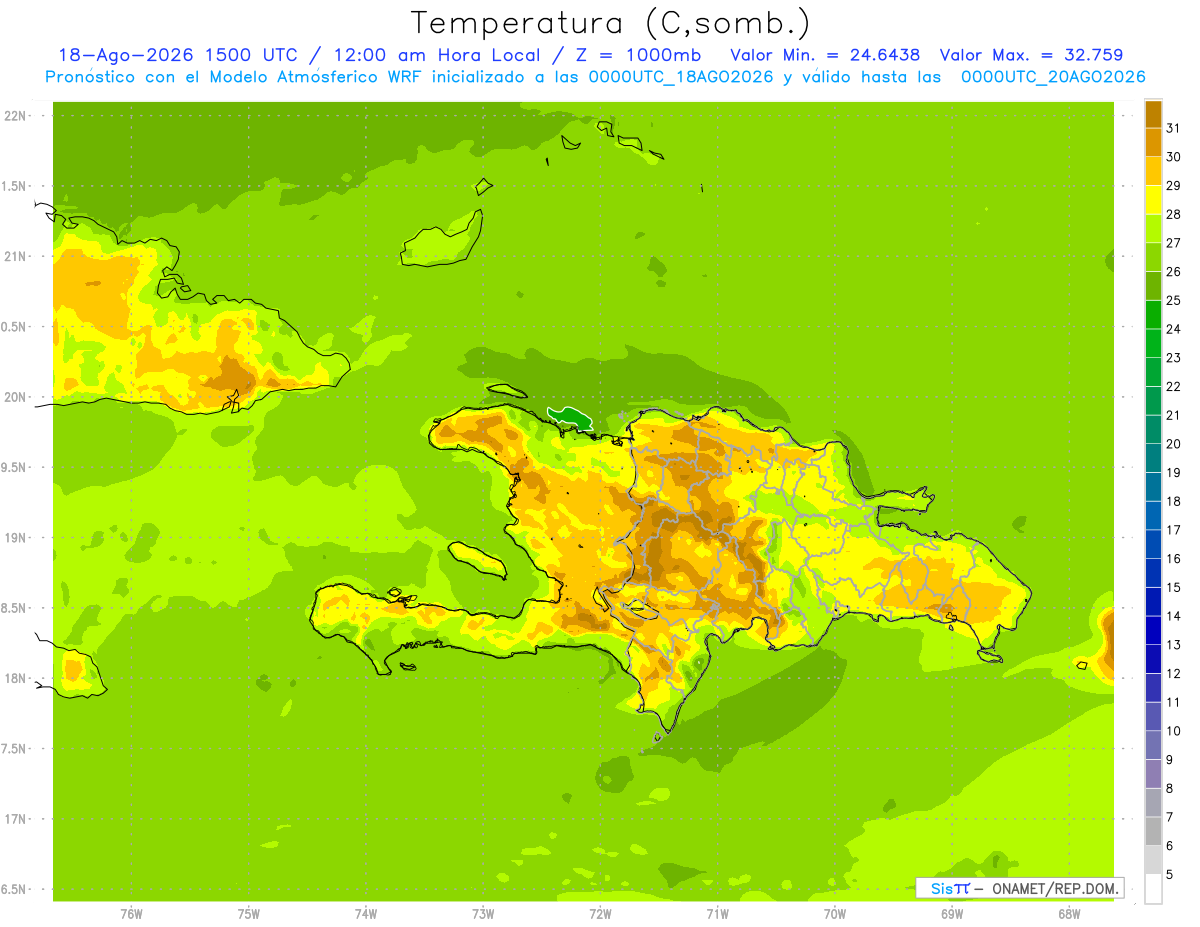This screenshot has height=927, width=1200.
Task: Click the latitude axis label "19N"
Action: pos(15,538)
